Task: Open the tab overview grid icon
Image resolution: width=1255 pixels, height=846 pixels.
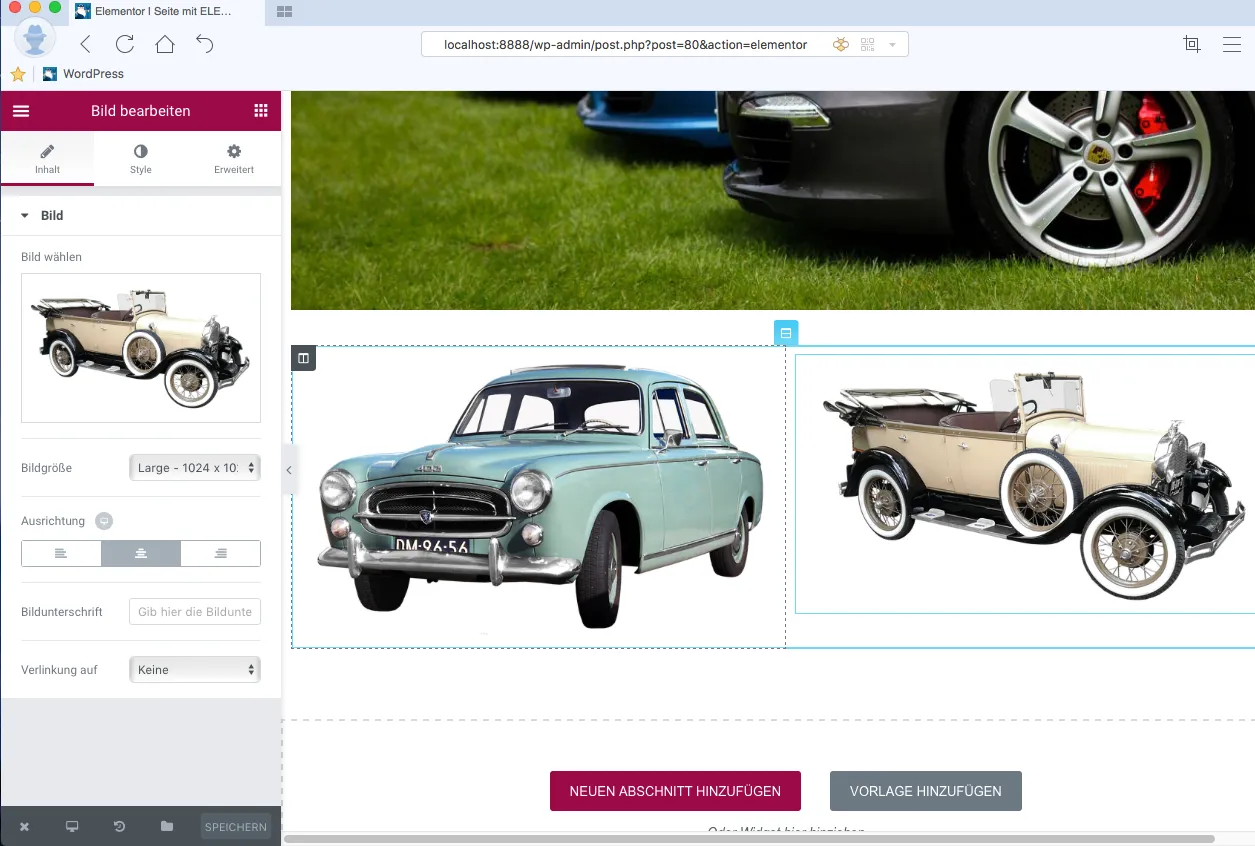Action: (x=284, y=11)
